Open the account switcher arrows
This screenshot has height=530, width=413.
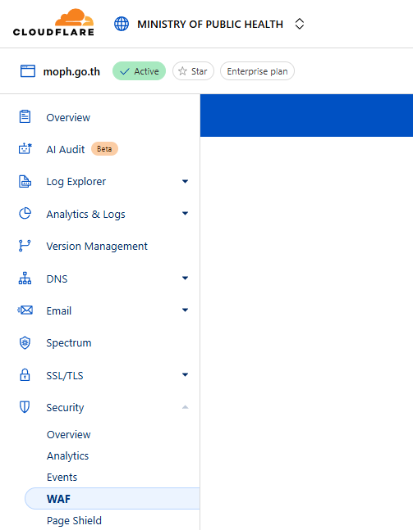coord(299,24)
